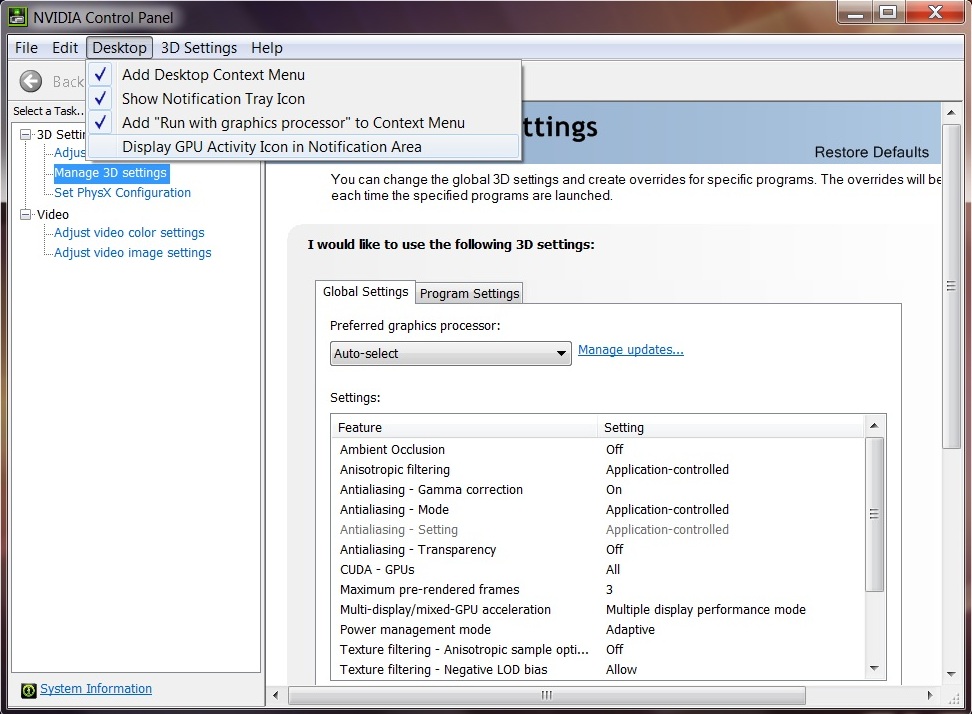Collapse the 3D Settings tree node
This screenshot has height=714, width=972.
click(25, 134)
